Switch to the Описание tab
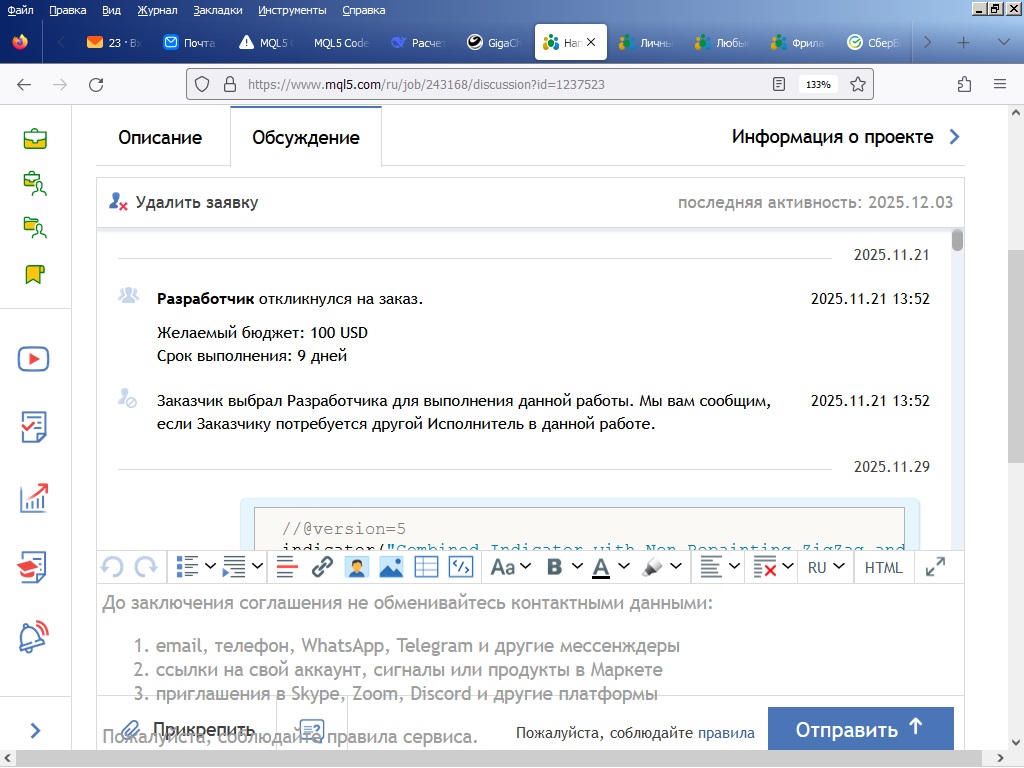Image resolution: width=1024 pixels, height=768 pixels. (160, 138)
